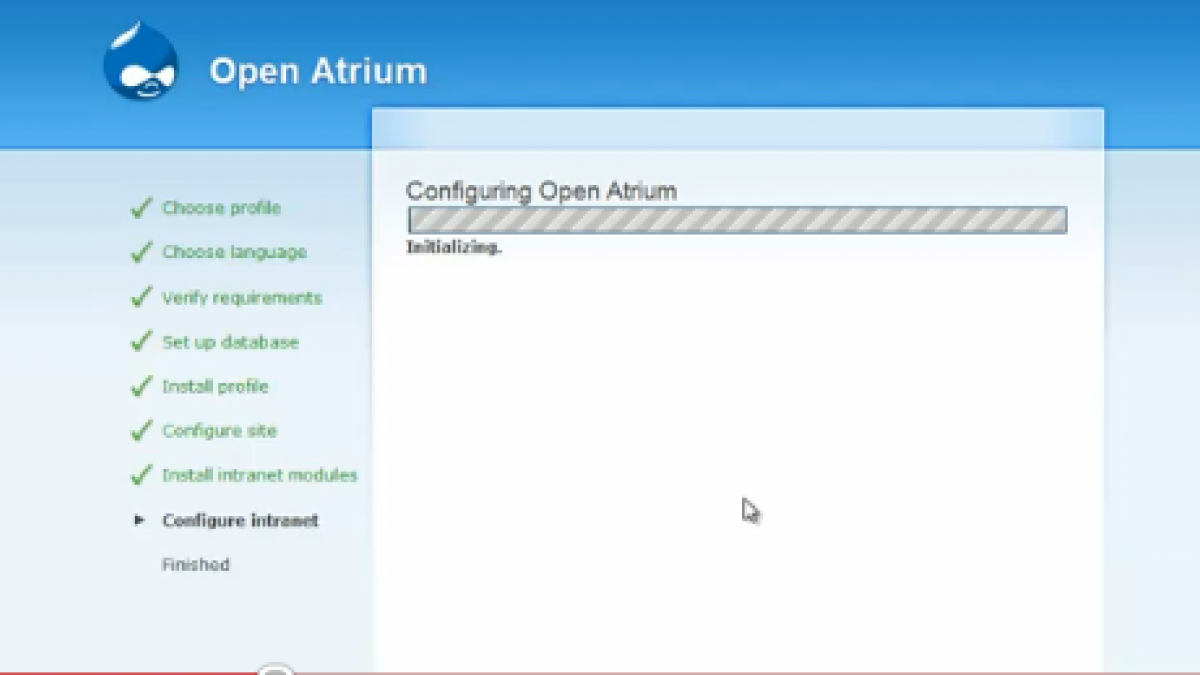Click the Drupal drop logo
The height and width of the screenshot is (675, 1200).
(140, 62)
